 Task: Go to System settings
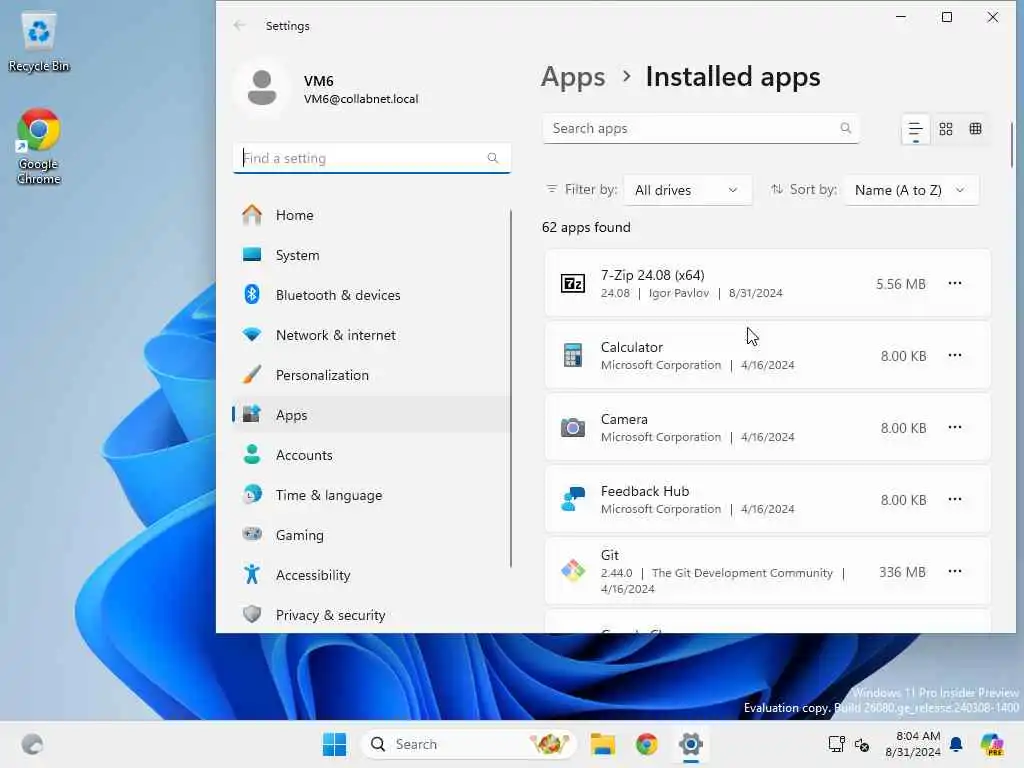coord(371,255)
